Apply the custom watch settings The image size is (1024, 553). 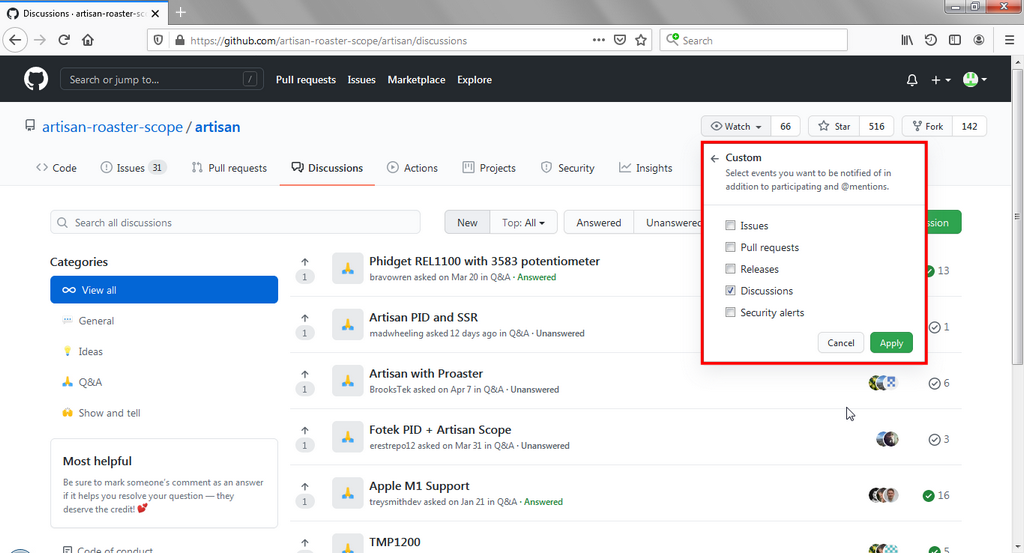[891, 343]
